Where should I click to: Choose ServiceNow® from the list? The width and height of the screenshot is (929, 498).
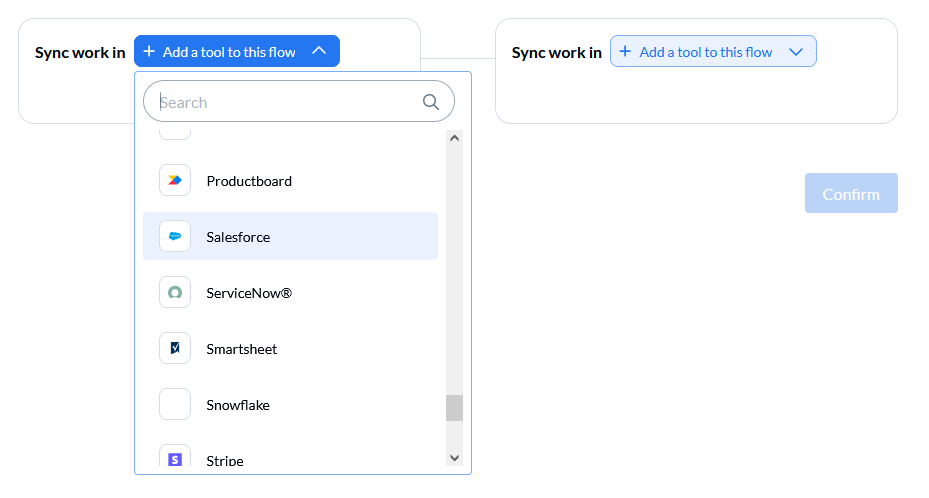point(290,293)
